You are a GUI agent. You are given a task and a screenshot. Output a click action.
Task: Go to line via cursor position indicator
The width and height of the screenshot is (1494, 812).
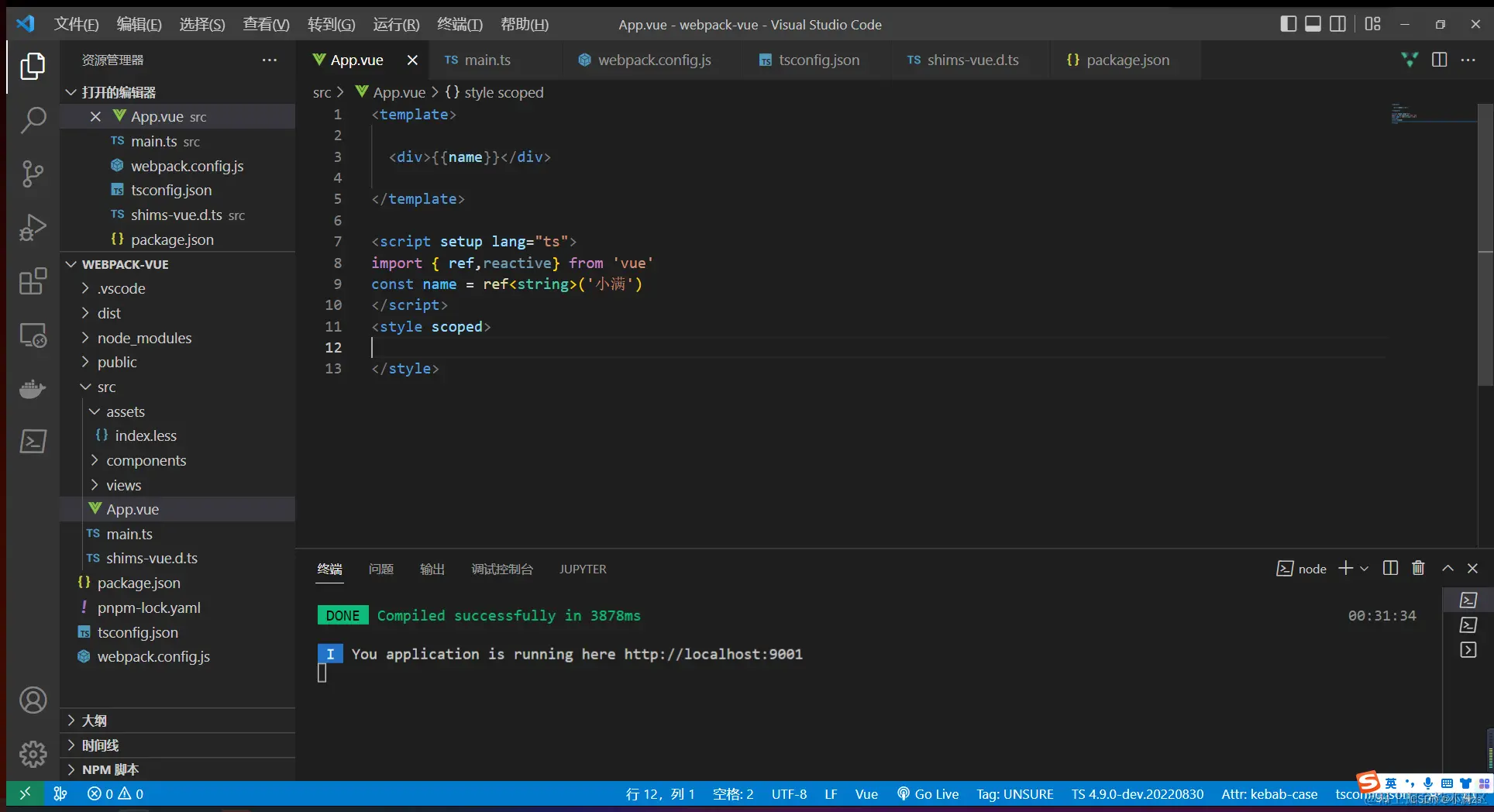tap(660, 793)
